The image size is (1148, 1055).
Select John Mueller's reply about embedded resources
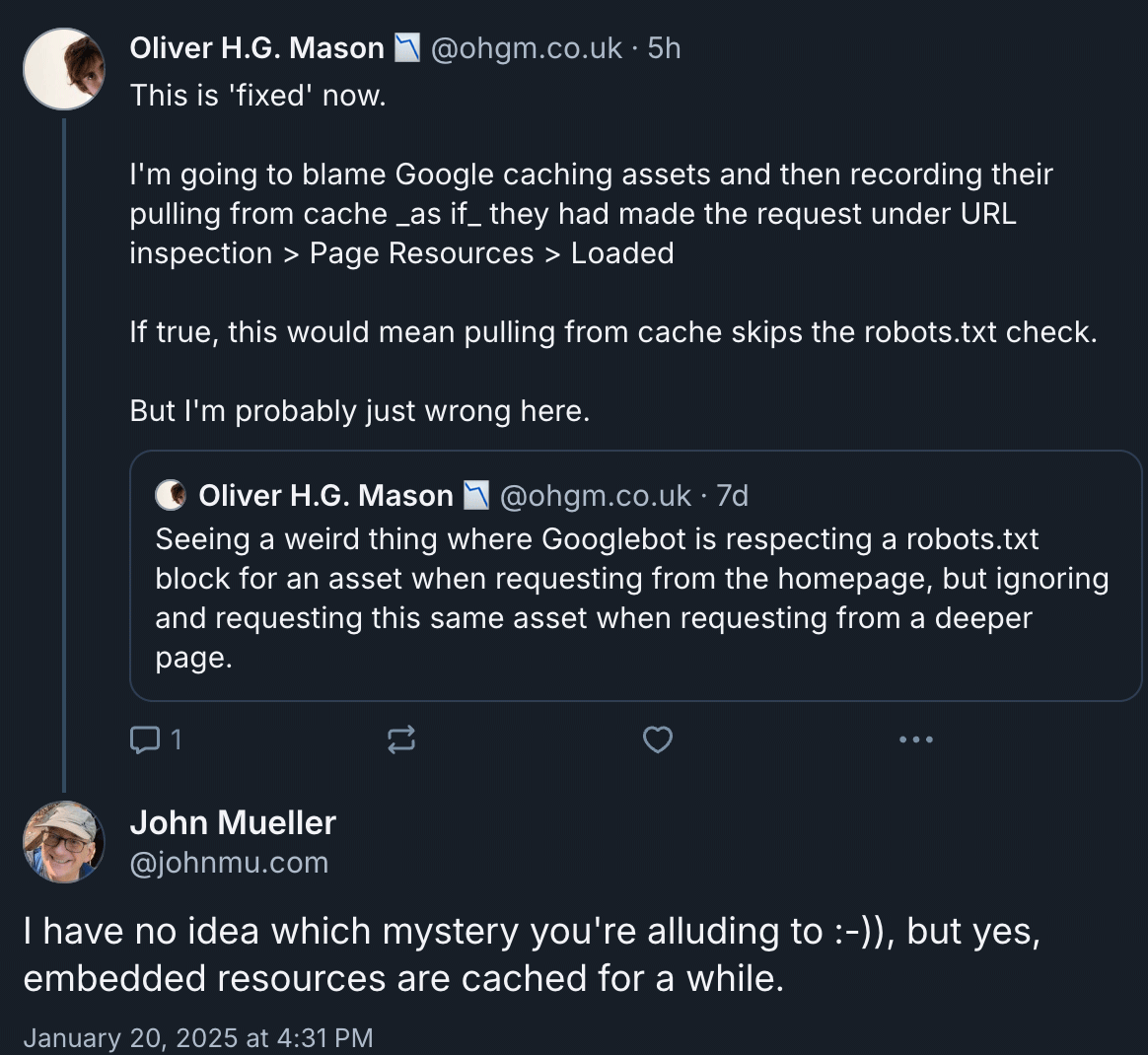[x=533, y=954]
